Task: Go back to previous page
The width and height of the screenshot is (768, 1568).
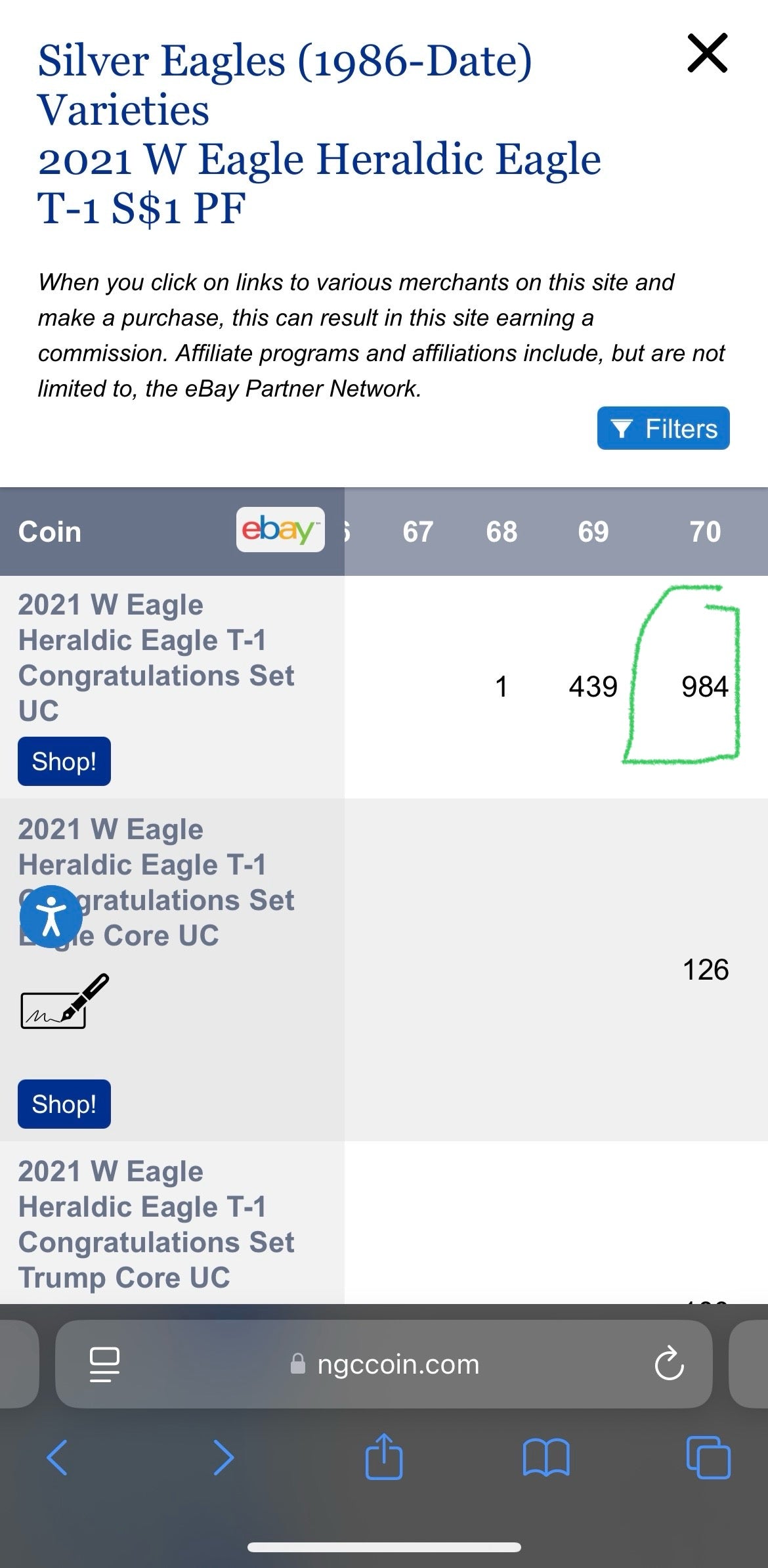Action: (57, 1458)
